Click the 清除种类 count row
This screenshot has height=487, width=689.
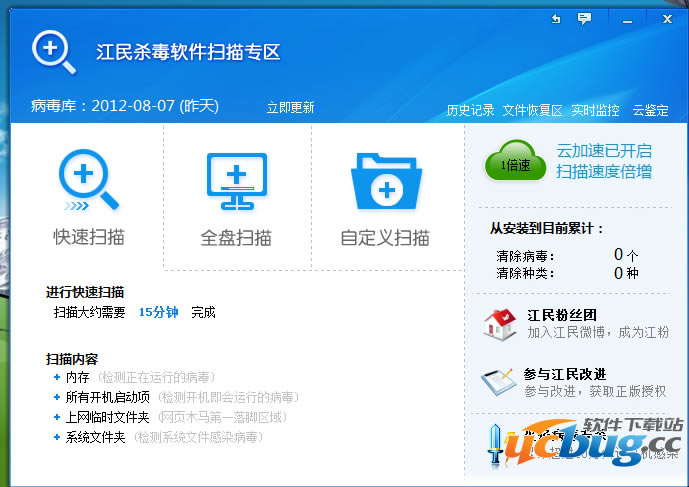pos(567,273)
